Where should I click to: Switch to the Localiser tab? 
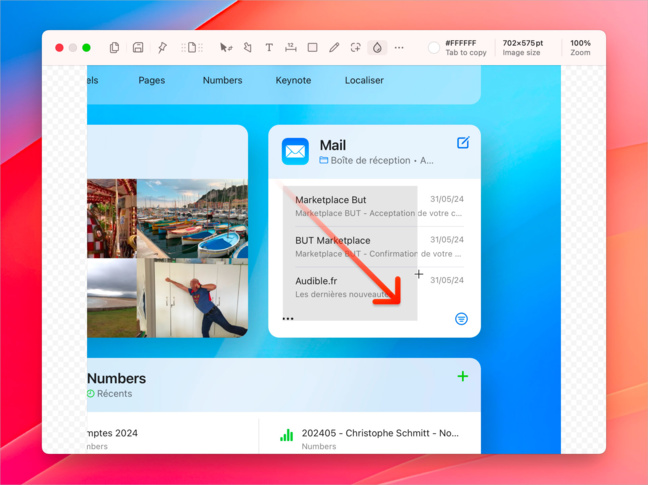click(364, 80)
